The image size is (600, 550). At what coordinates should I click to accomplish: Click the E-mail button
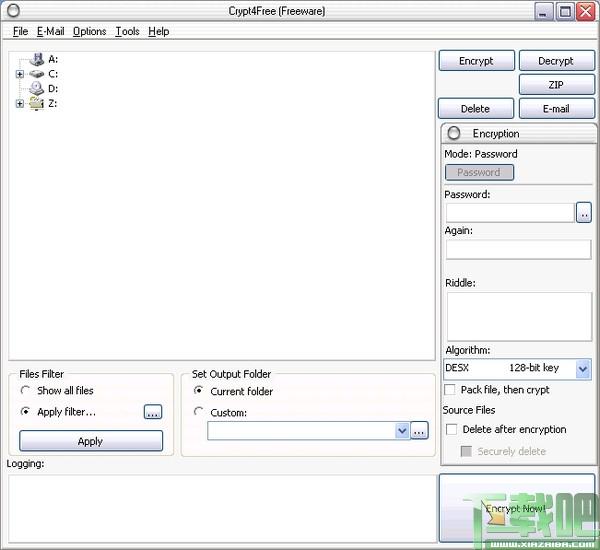(556, 109)
